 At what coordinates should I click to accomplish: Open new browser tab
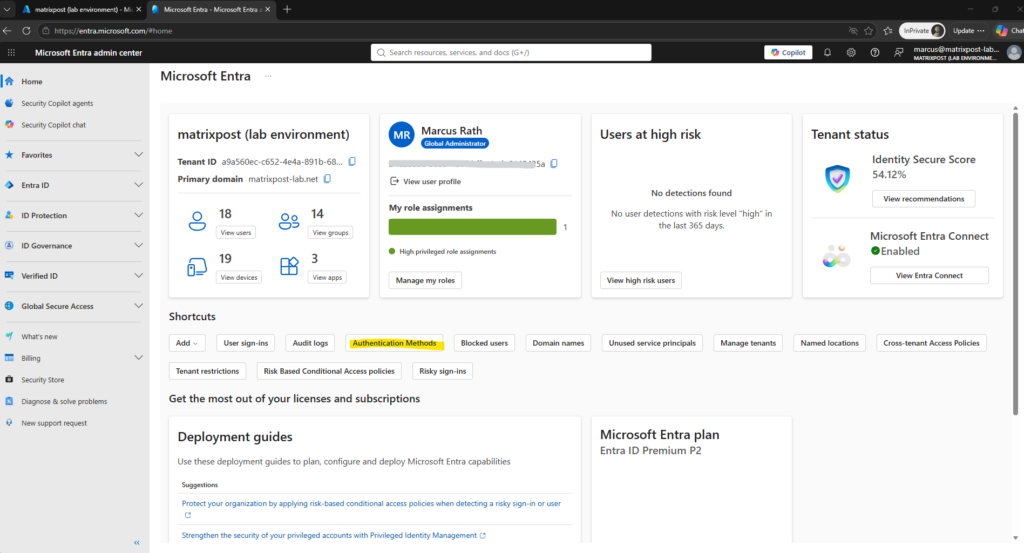click(x=287, y=9)
